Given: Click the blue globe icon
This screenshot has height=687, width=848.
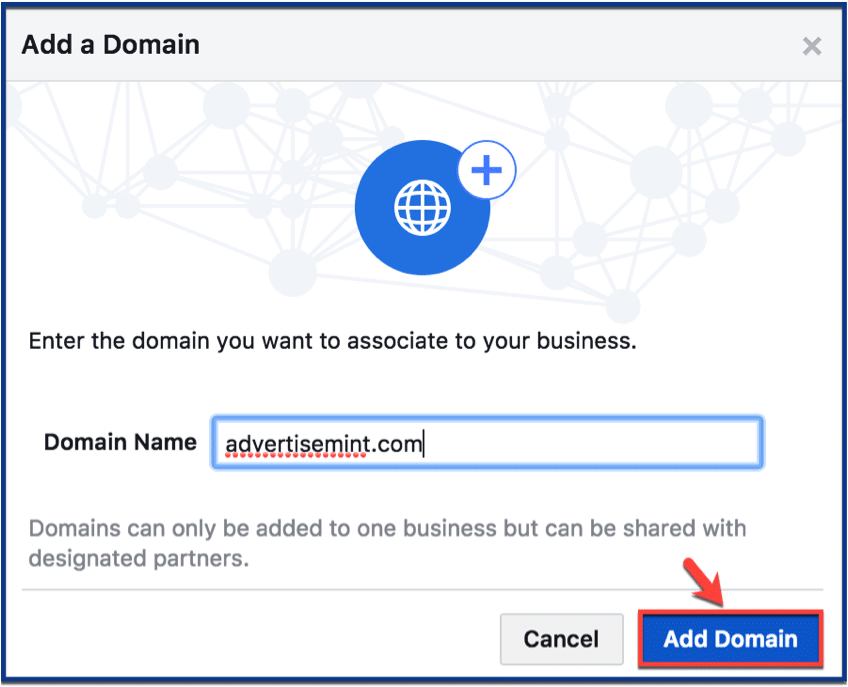Looking at the screenshot, I should click(422, 208).
